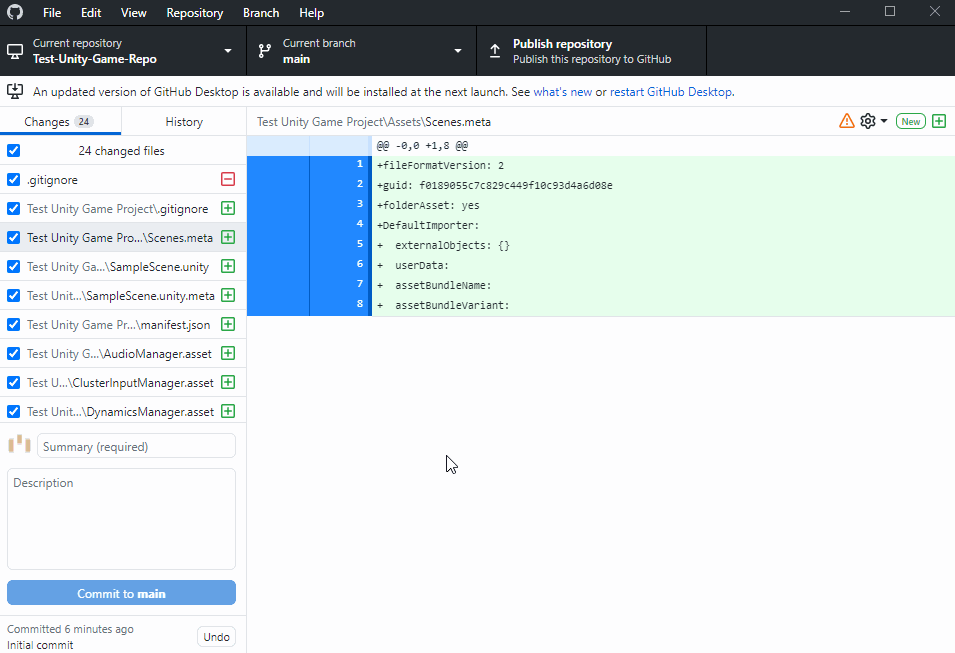Image resolution: width=955 pixels, height=653 pixels.
Task: Click the Undo button for last commit
Action: click(216, 637)
